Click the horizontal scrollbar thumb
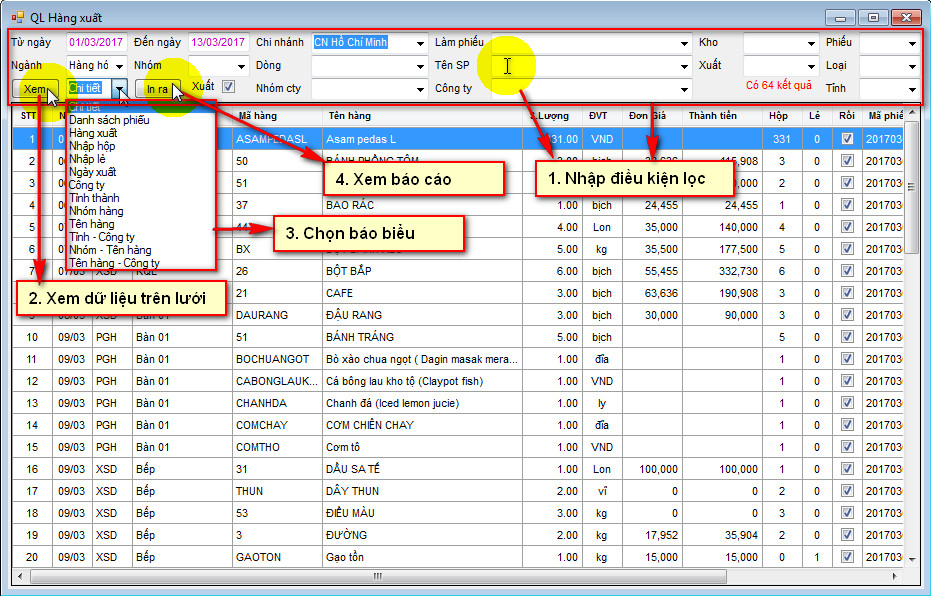Image resolution: width=931 pixels, height=596 pixels. pyautogui.click(x=378, y=576)
